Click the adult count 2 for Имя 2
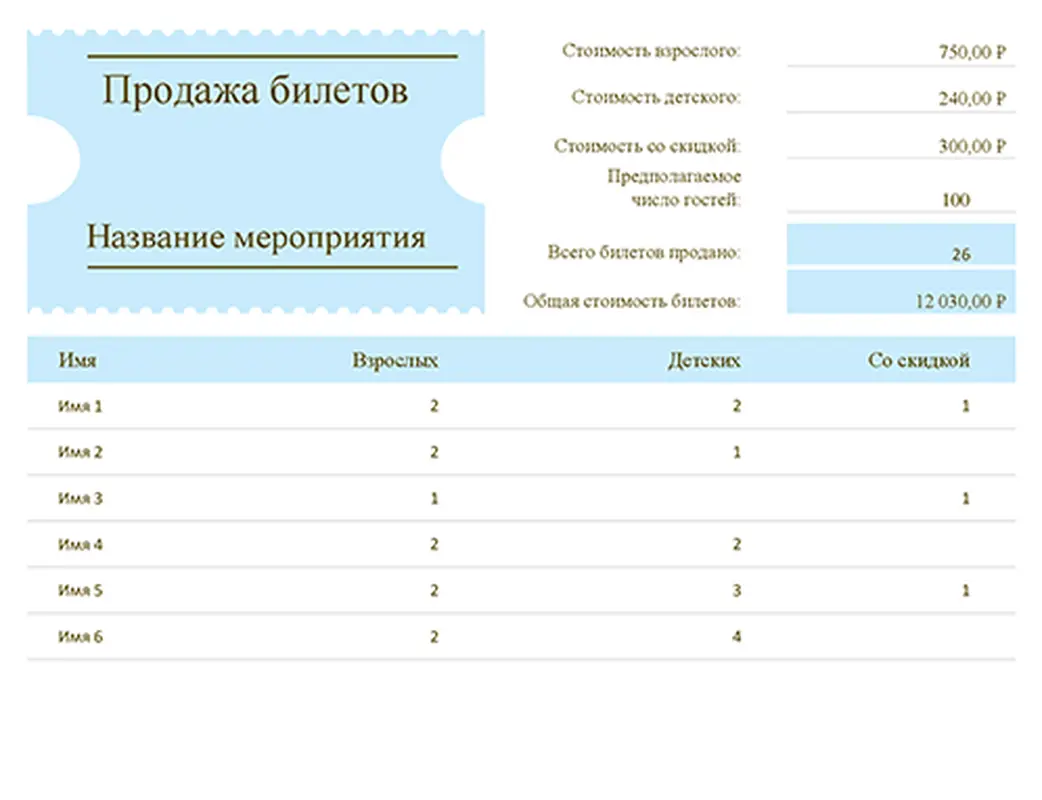 [x=434, y=452]
